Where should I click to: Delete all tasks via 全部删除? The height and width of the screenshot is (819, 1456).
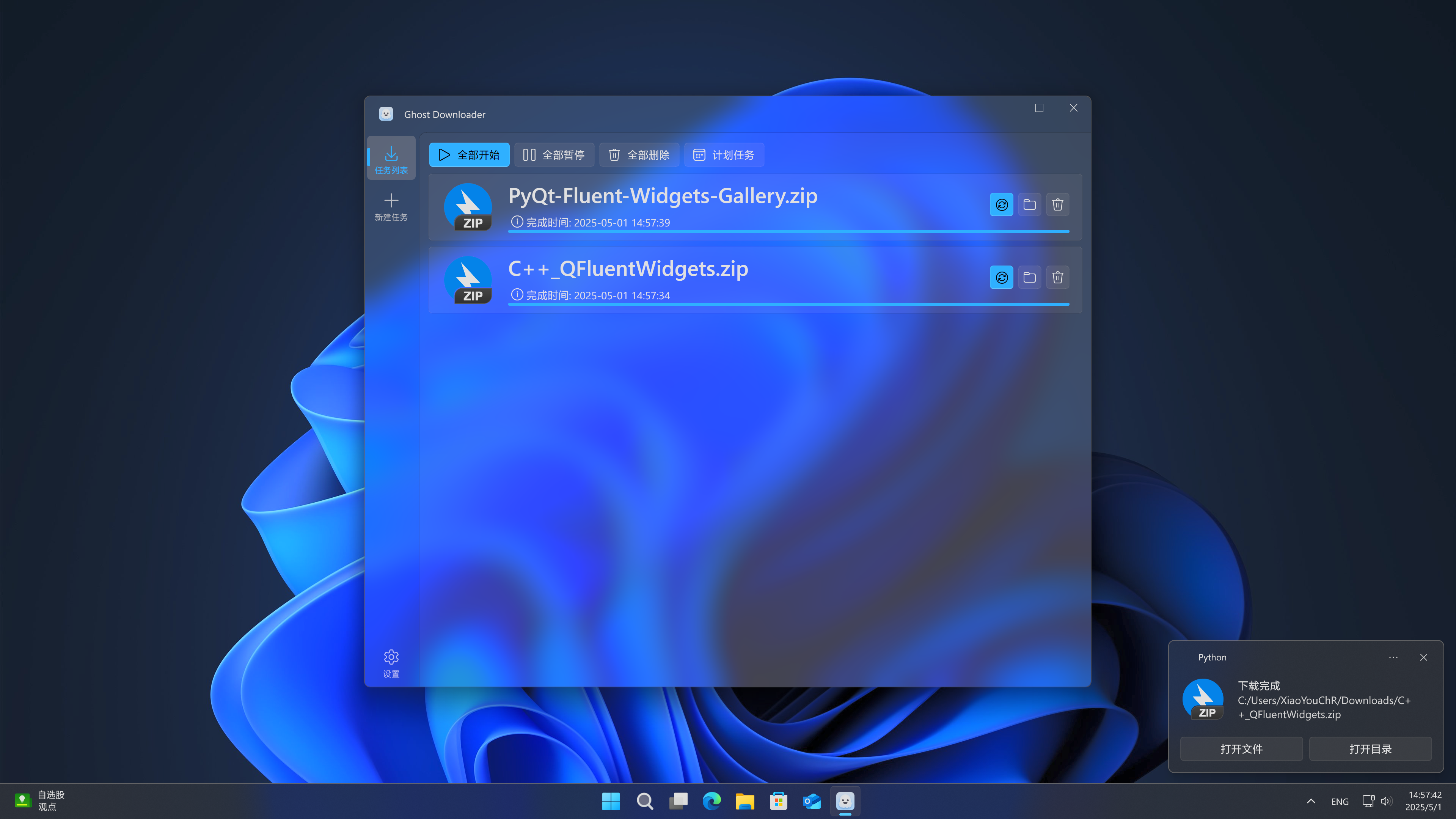click(639, 154)
